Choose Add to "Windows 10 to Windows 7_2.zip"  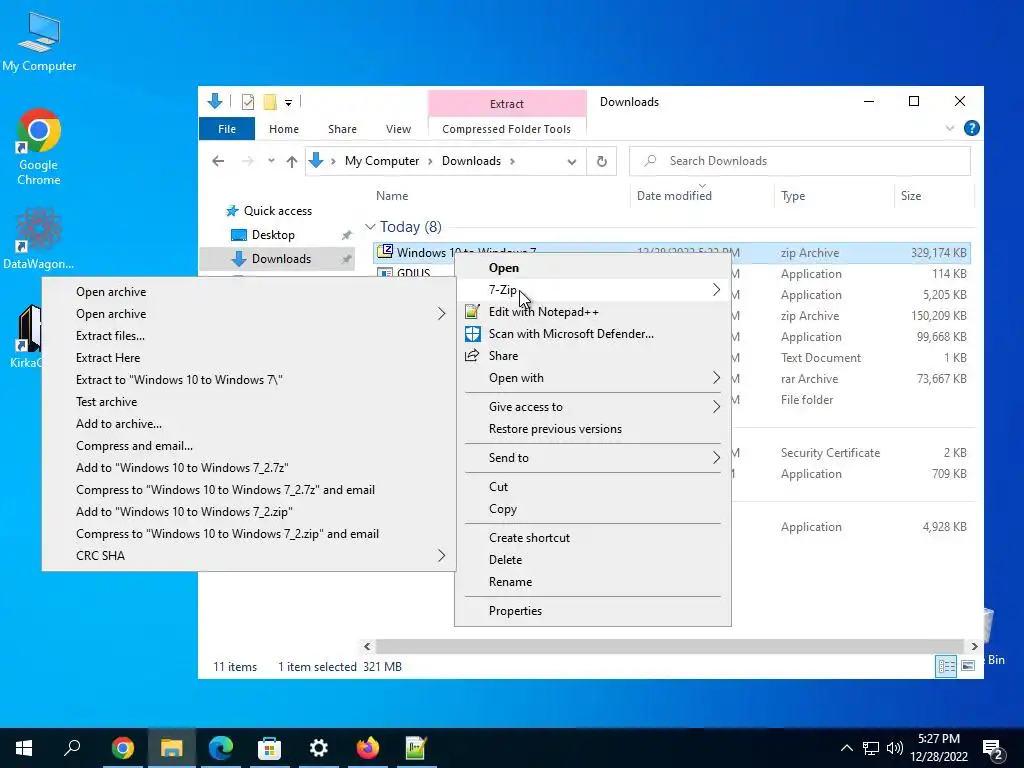pyautogui.click(x=249, y=512)
